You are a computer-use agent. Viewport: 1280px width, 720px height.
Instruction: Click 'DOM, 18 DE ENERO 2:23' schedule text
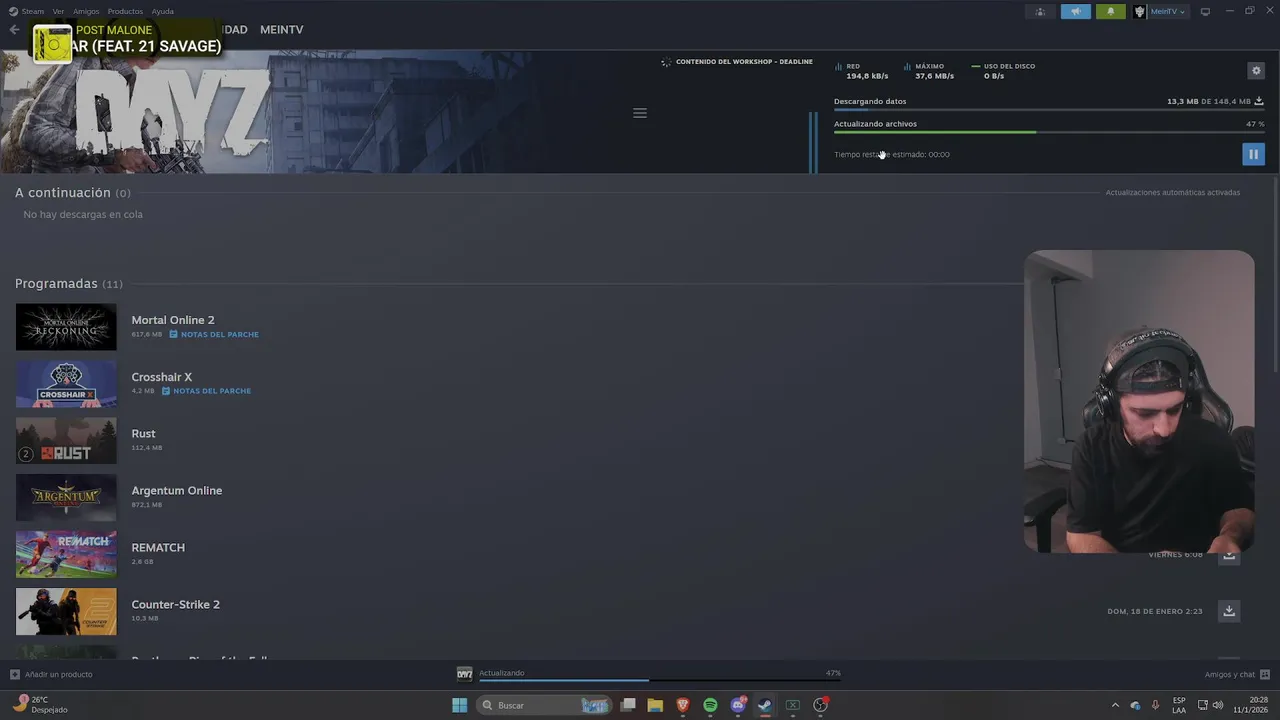[1155, 611]
